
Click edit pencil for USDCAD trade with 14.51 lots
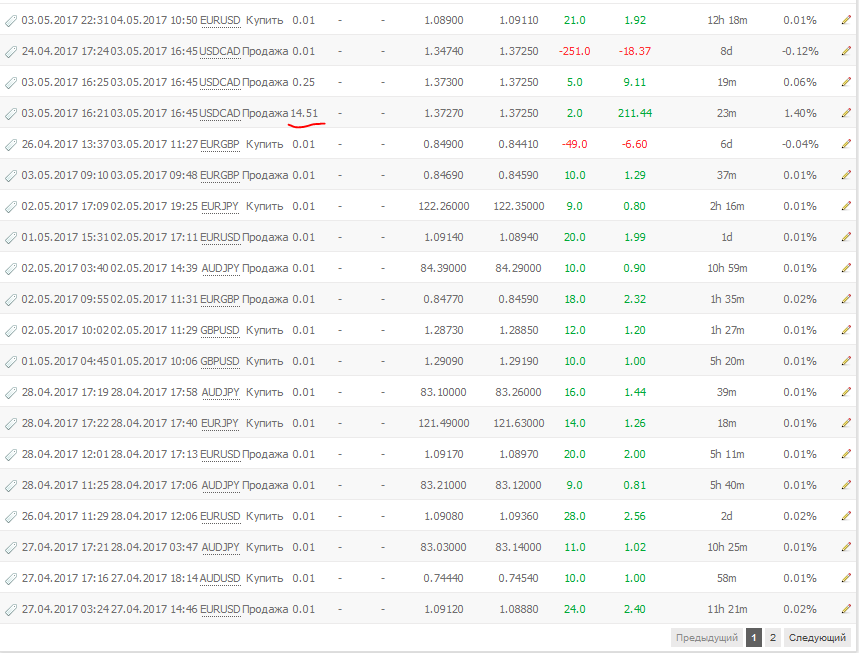click(x=846, y=113)
